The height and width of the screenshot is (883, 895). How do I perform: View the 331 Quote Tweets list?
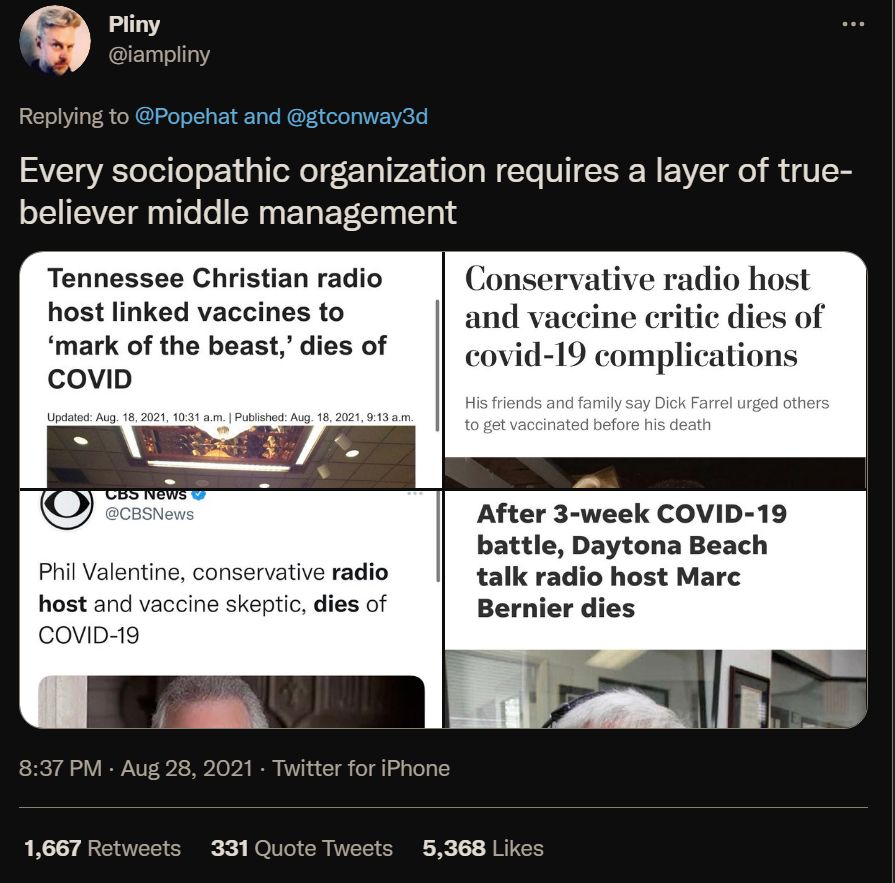tap(302, 848)
